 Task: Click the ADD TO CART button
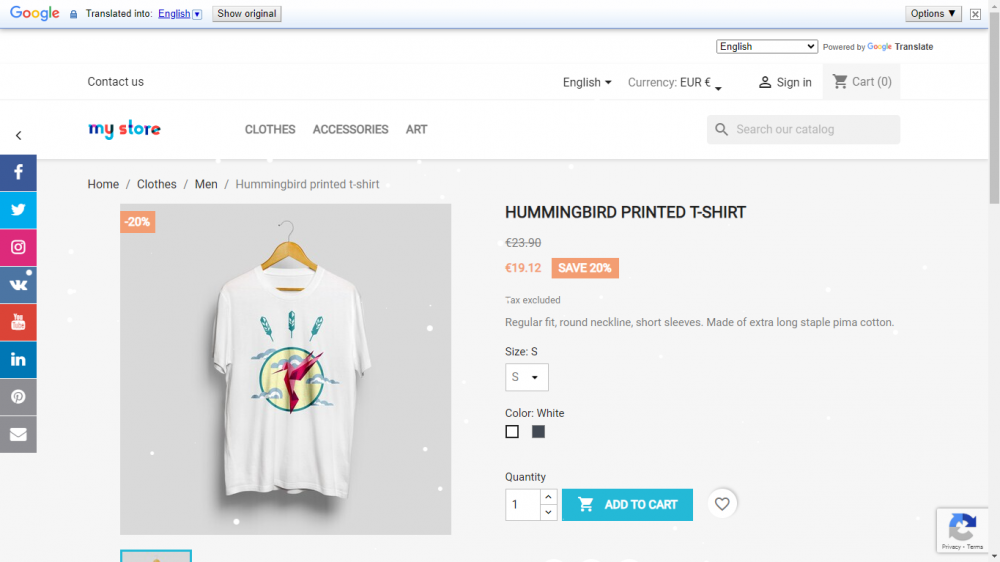[x=628, y=505]
